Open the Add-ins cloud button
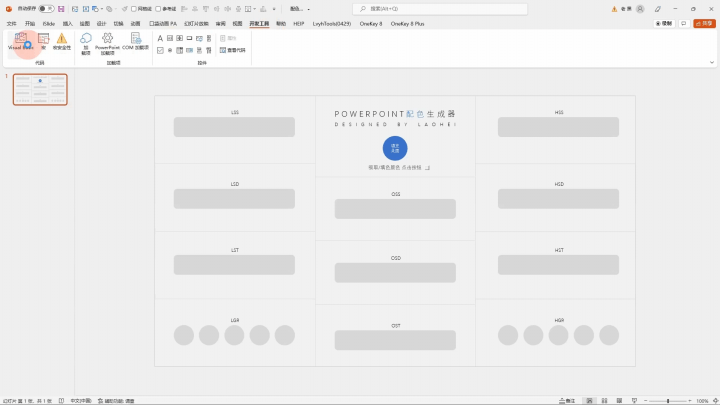The image size is (720, 405). 86,43
